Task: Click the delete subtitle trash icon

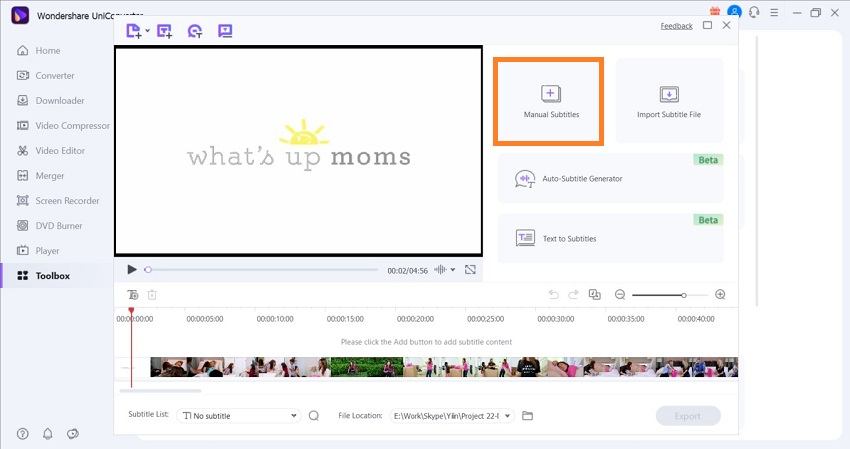Action: coord(152,294)
